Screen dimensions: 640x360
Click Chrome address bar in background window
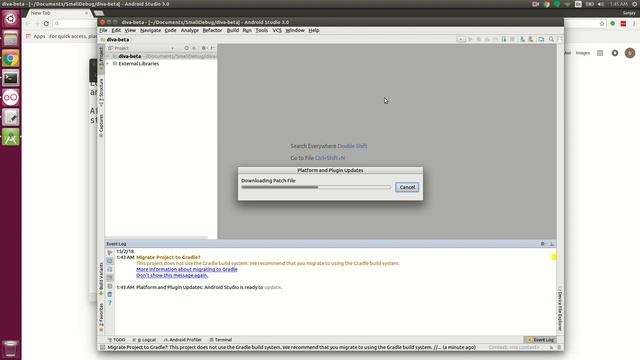(x=75, y=24)
